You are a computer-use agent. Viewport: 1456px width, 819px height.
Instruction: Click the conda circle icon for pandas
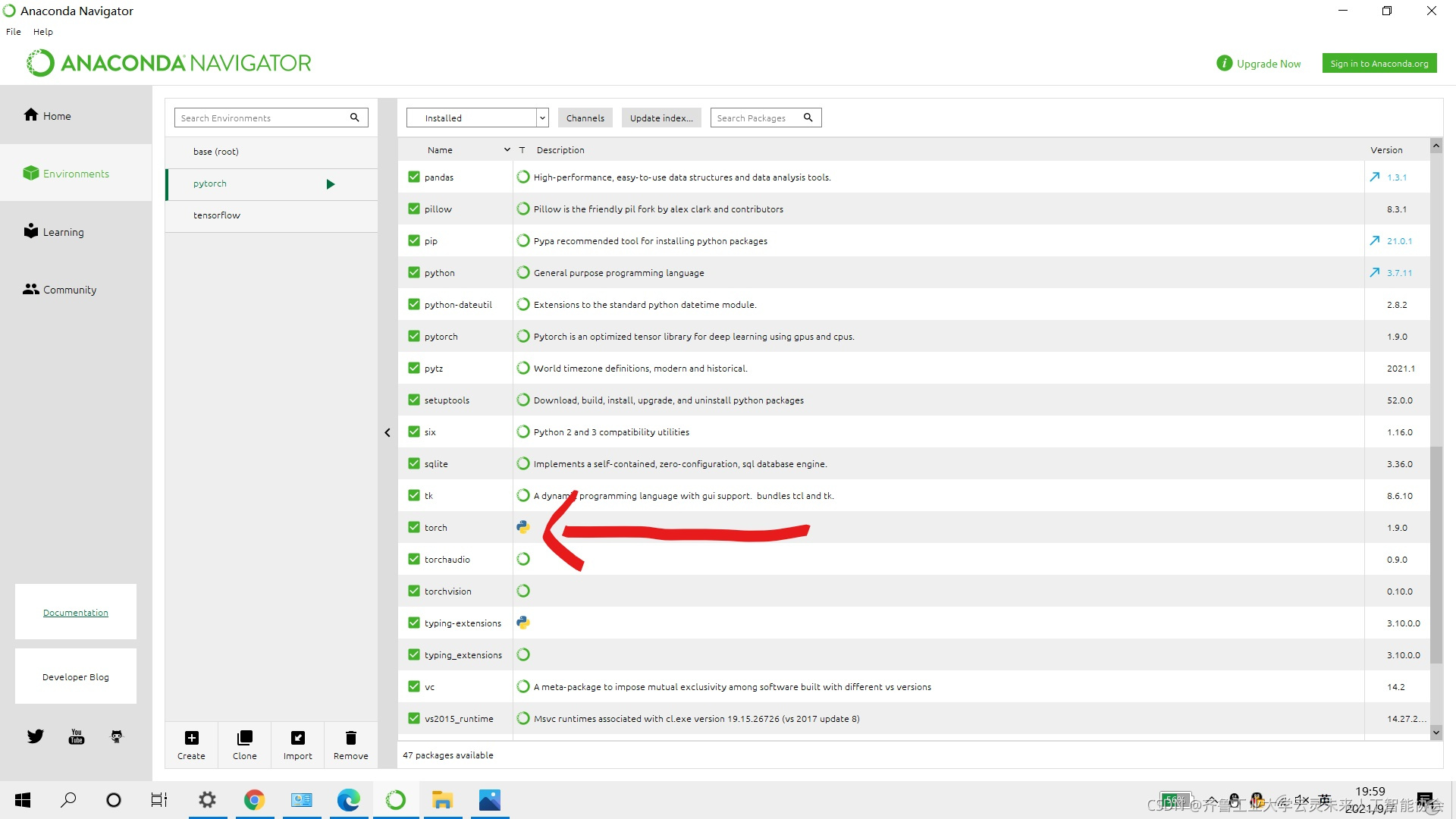(x=523, y=177)
